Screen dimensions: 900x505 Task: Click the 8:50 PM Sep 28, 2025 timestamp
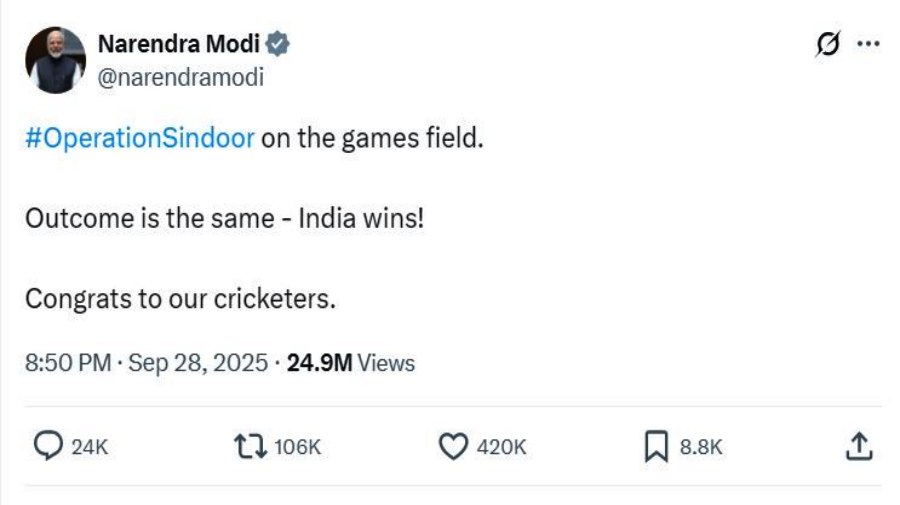(x=146, y=363)
